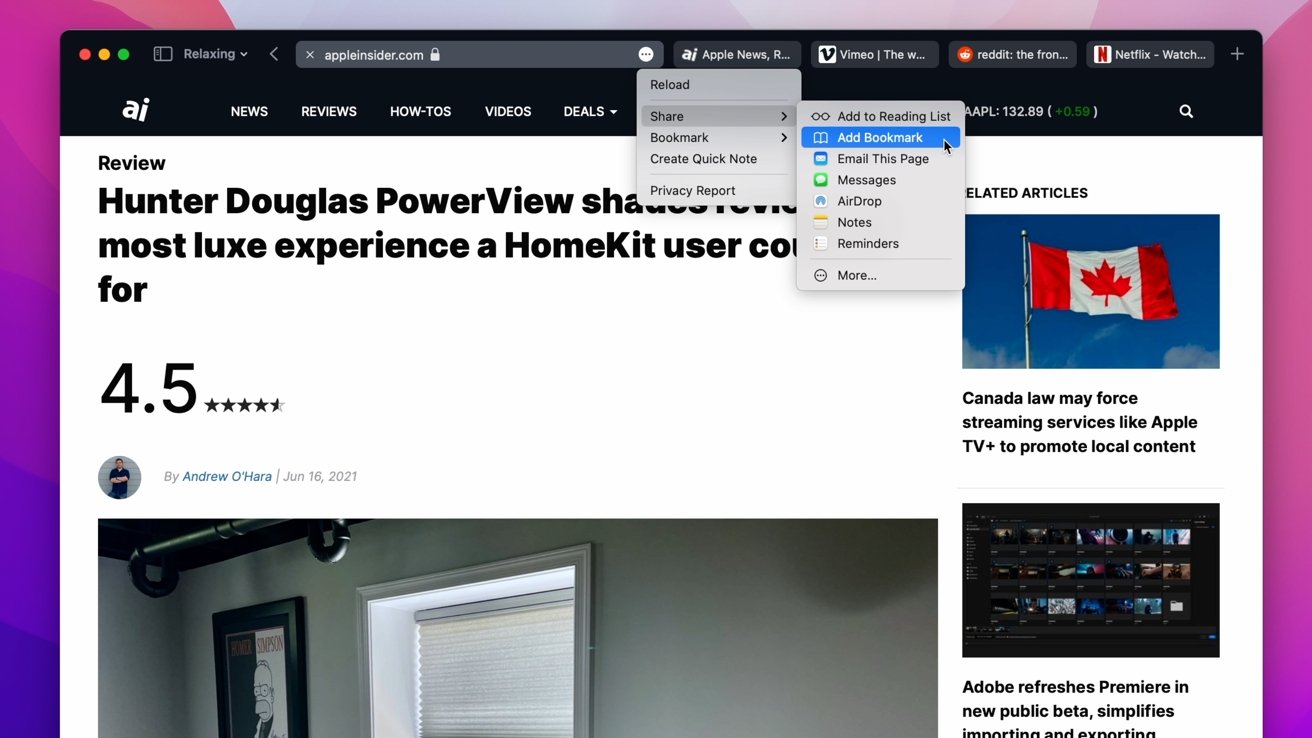Expand the DEALS dropdown
The image size is (1312, 738).
590,111
